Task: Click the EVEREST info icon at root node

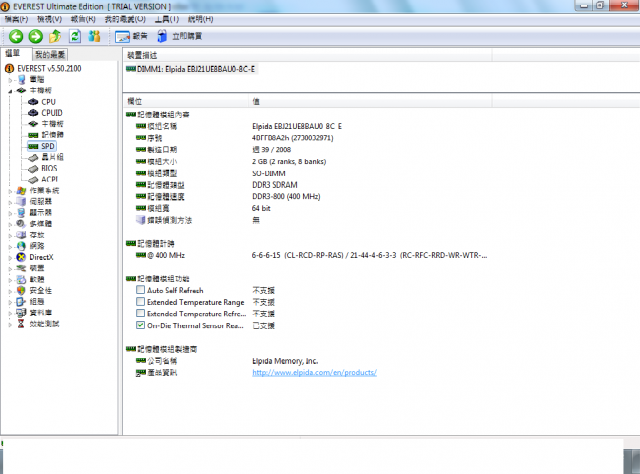Action: tap(9, 69)
